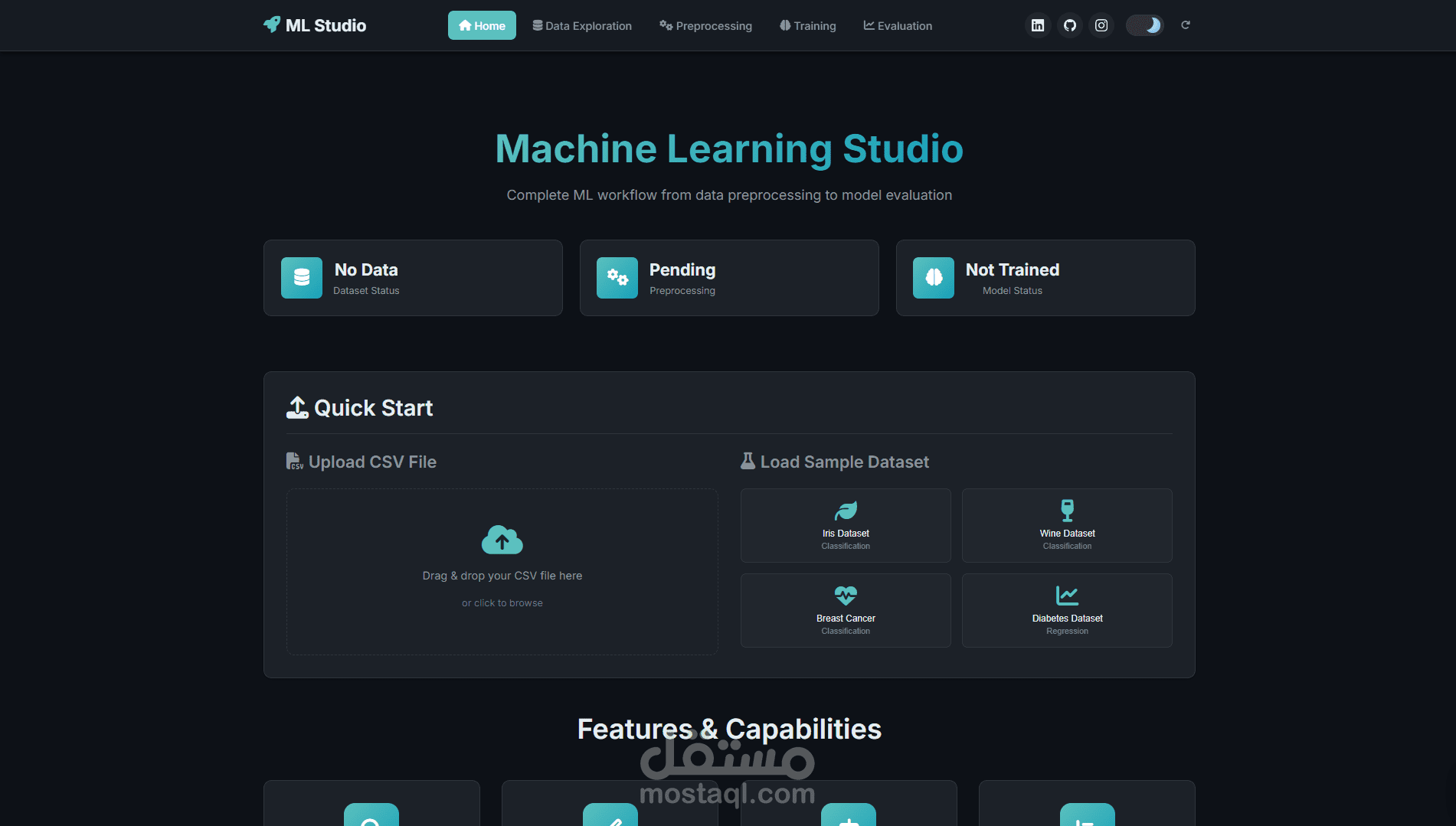The height and width of the screenshot is (826, 1456).
Task: Open the Instagram icon
Action: (1101, 24)
